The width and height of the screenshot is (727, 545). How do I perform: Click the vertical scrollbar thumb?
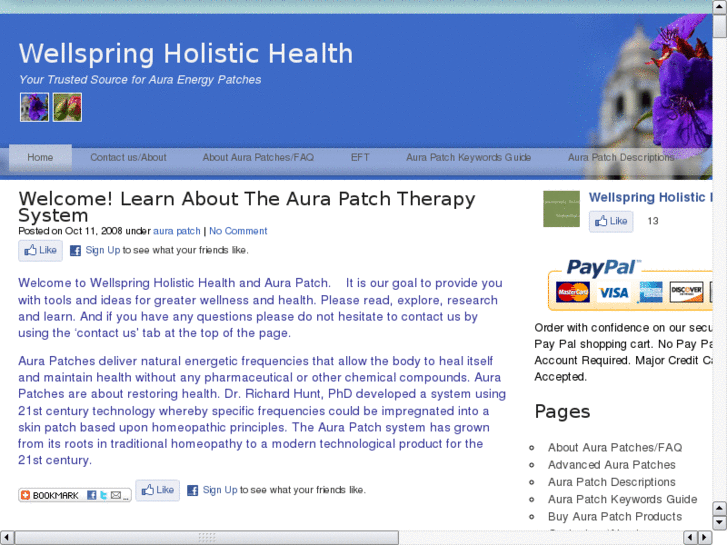click(x=720, y=25)
